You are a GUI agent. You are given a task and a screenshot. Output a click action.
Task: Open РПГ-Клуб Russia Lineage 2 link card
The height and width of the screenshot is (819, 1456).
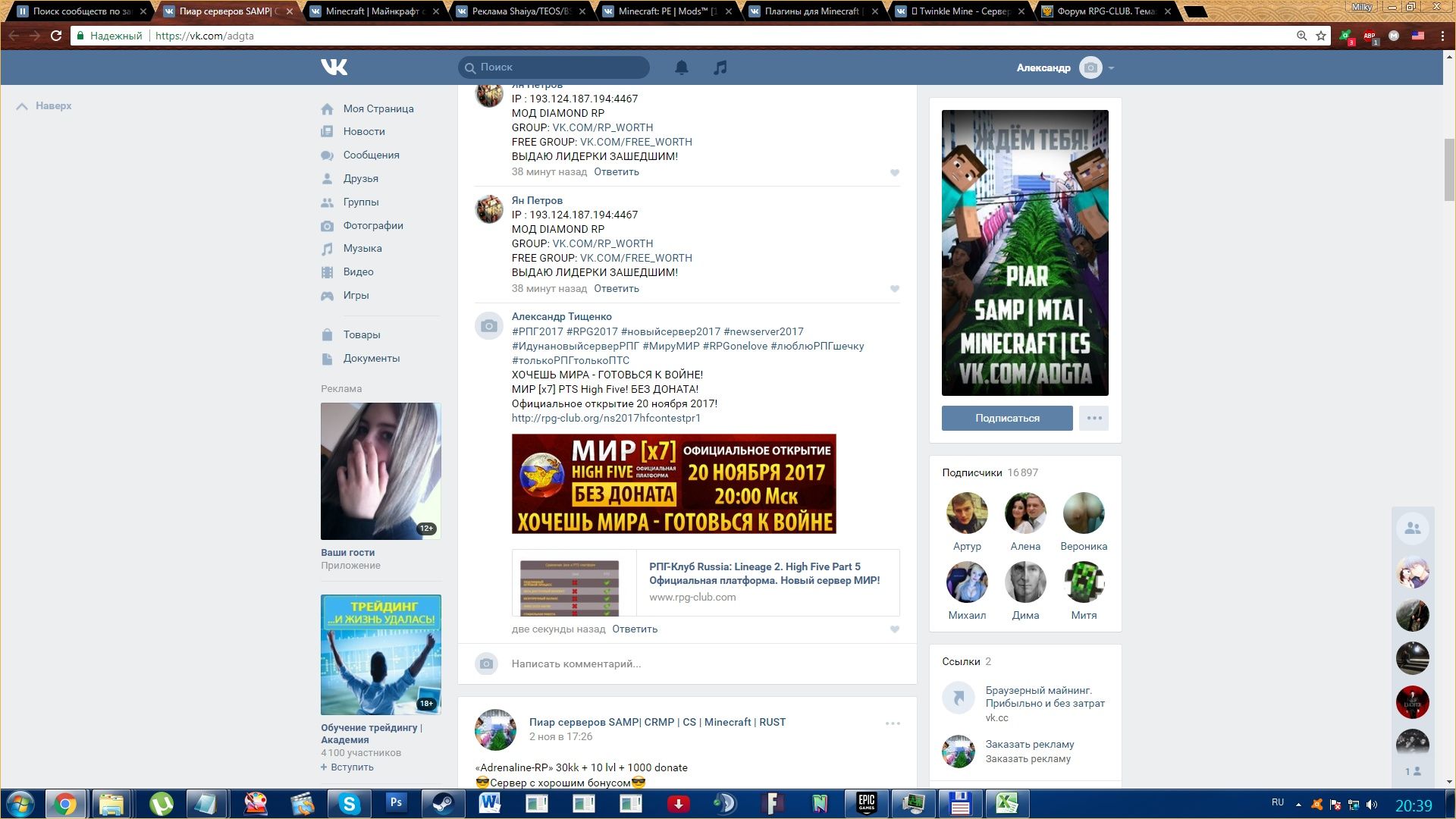click(x=705, y=582)
